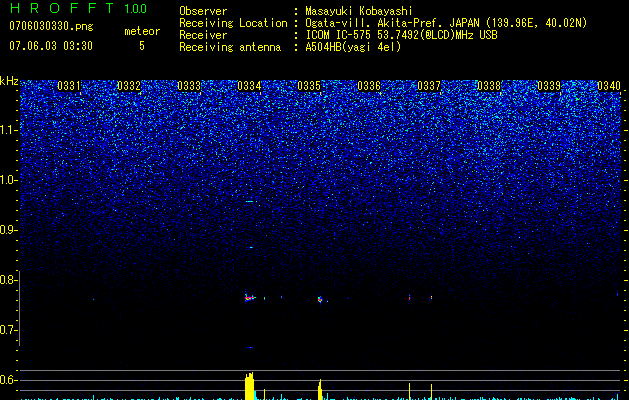Click the 0.7 frequency axis label
629x400 pixels.
tap(8, 330)
